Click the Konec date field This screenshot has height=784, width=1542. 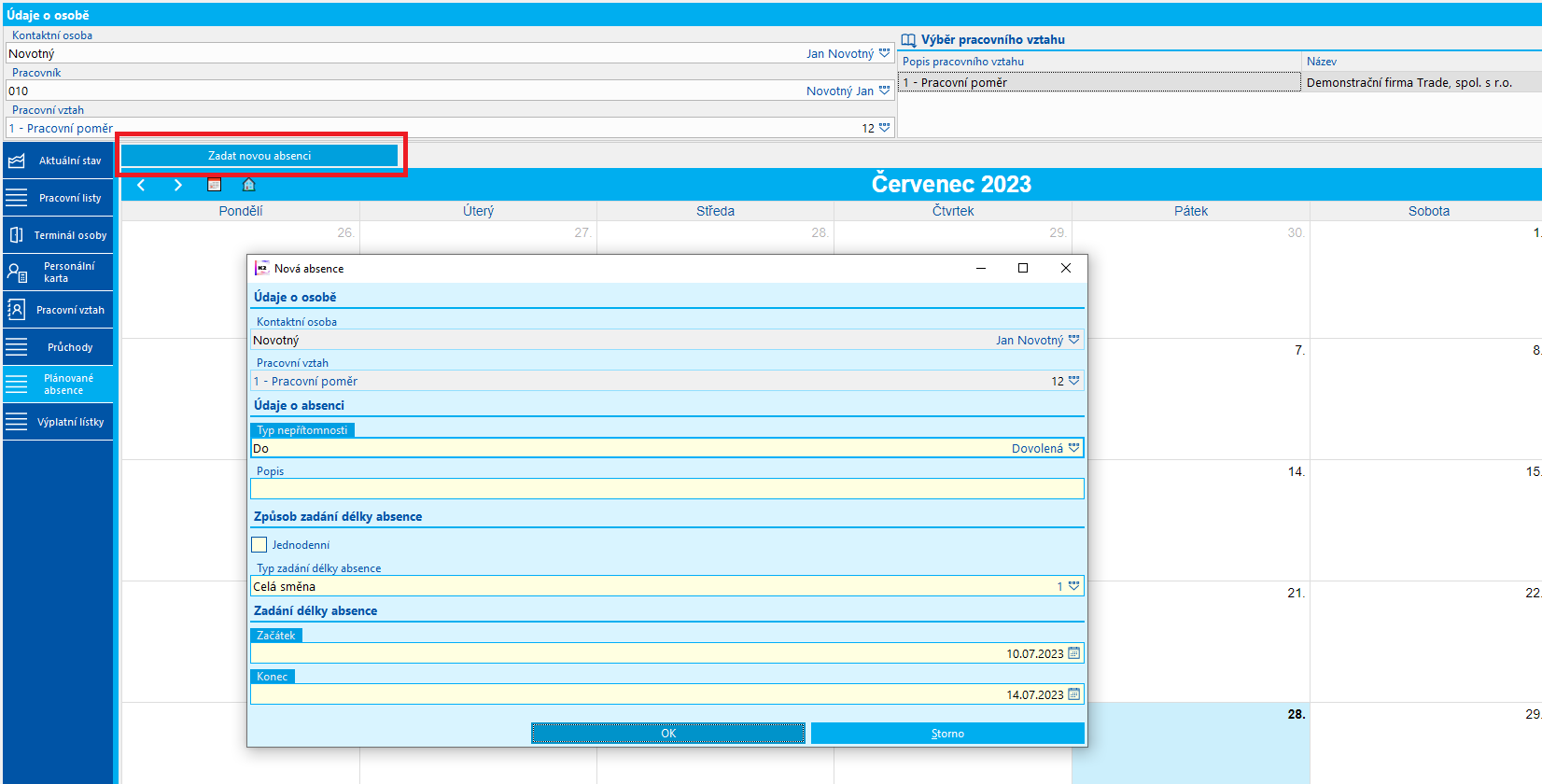667,694
